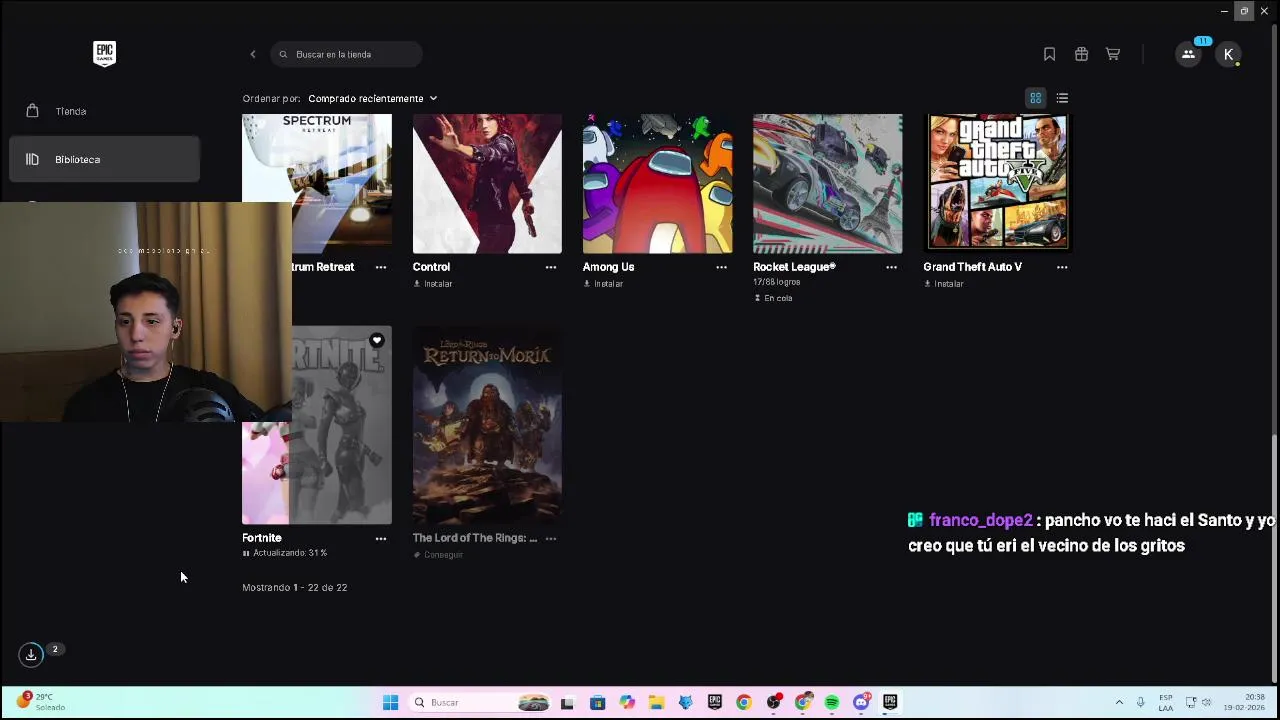
Task: Open Task View in the taskbar
Action: 567,703
